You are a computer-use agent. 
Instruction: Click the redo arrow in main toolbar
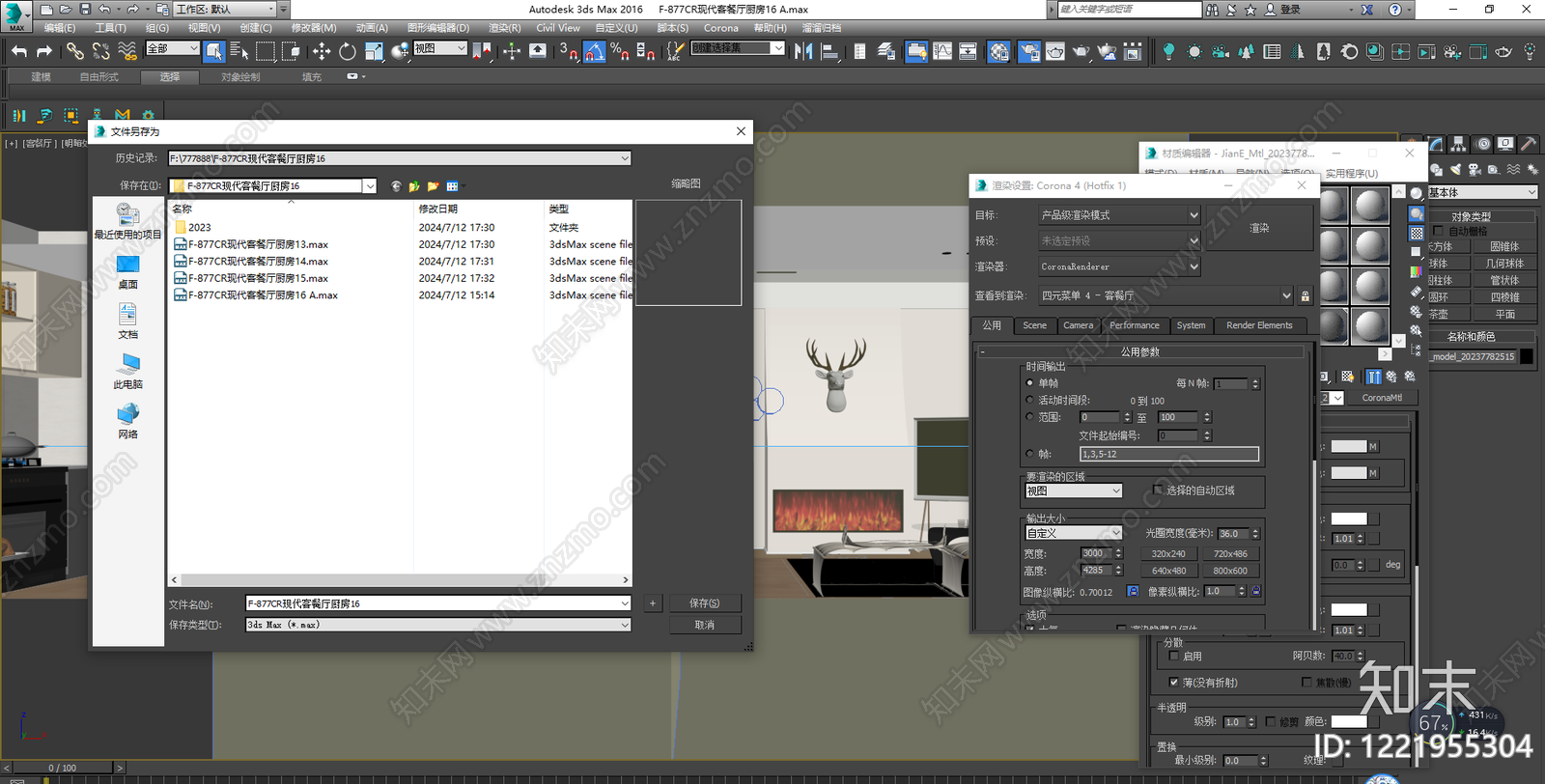point(44,50)
